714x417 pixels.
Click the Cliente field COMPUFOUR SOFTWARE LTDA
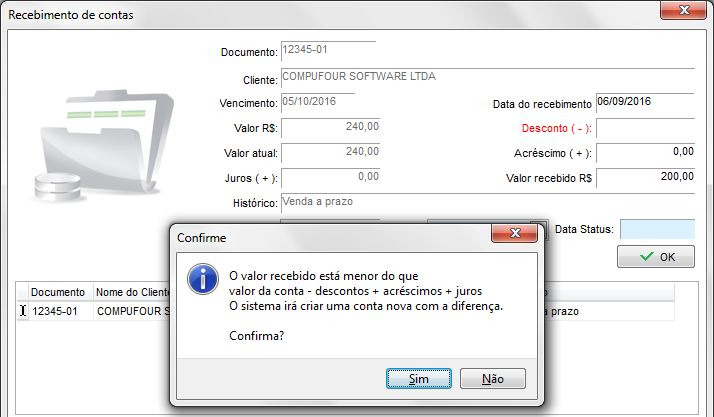pyautogui.click(x=488, y=77)
